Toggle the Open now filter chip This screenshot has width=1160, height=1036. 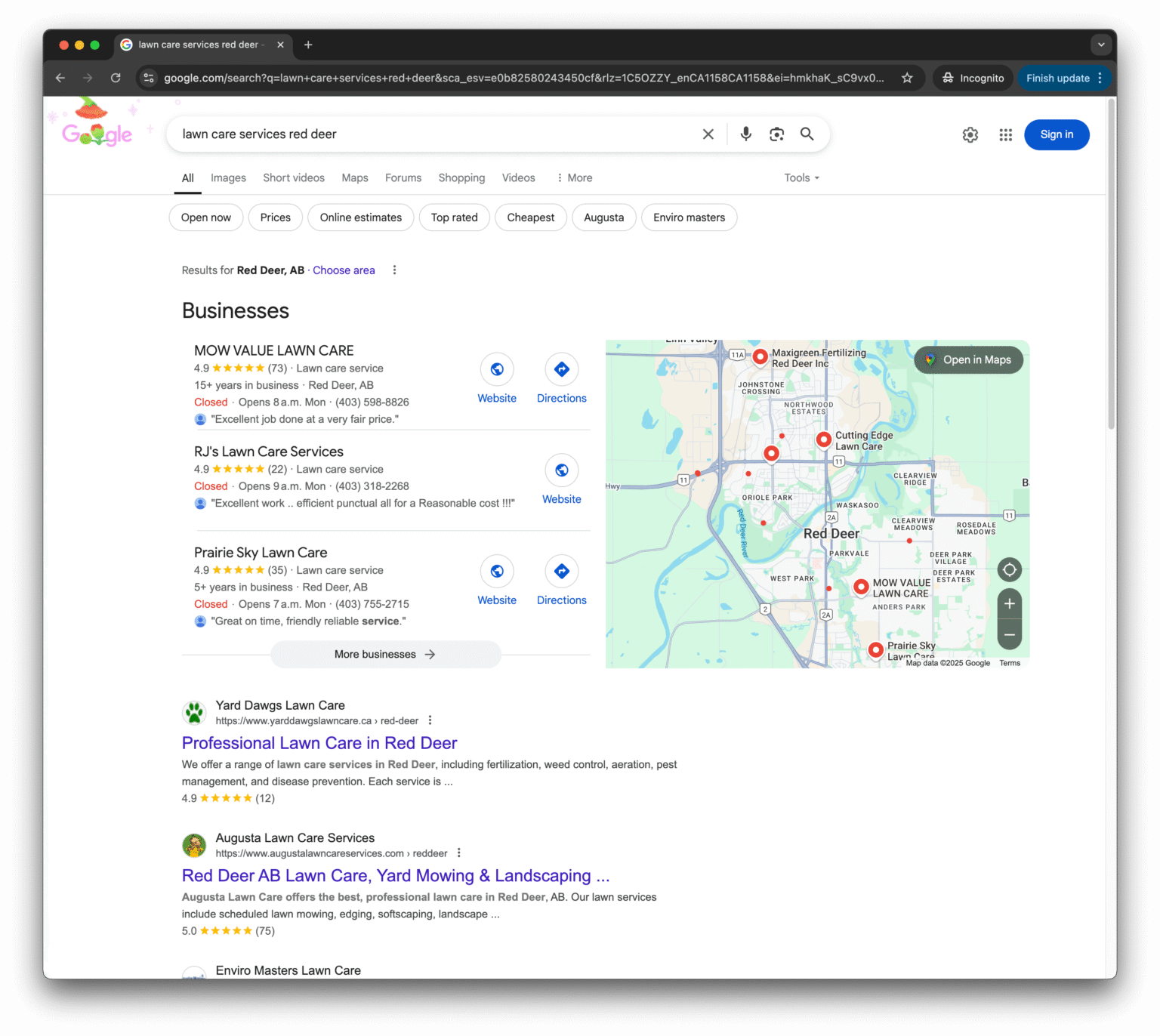click(x=205, y=217)
